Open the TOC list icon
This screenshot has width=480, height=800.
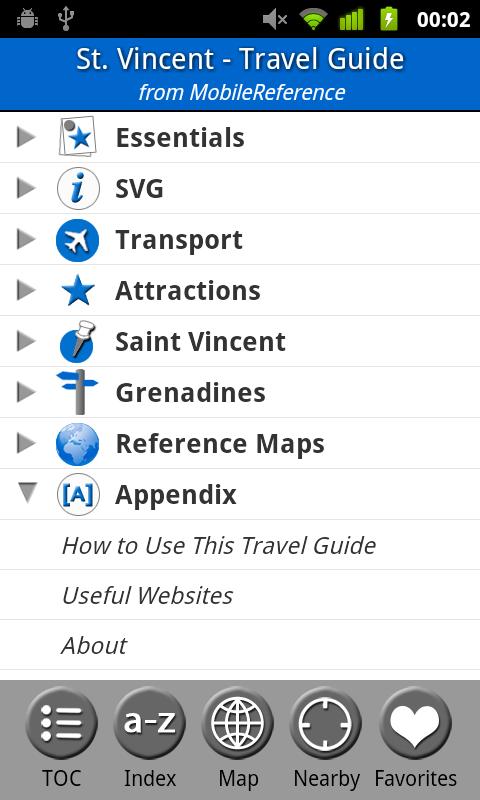coord(61,723)
